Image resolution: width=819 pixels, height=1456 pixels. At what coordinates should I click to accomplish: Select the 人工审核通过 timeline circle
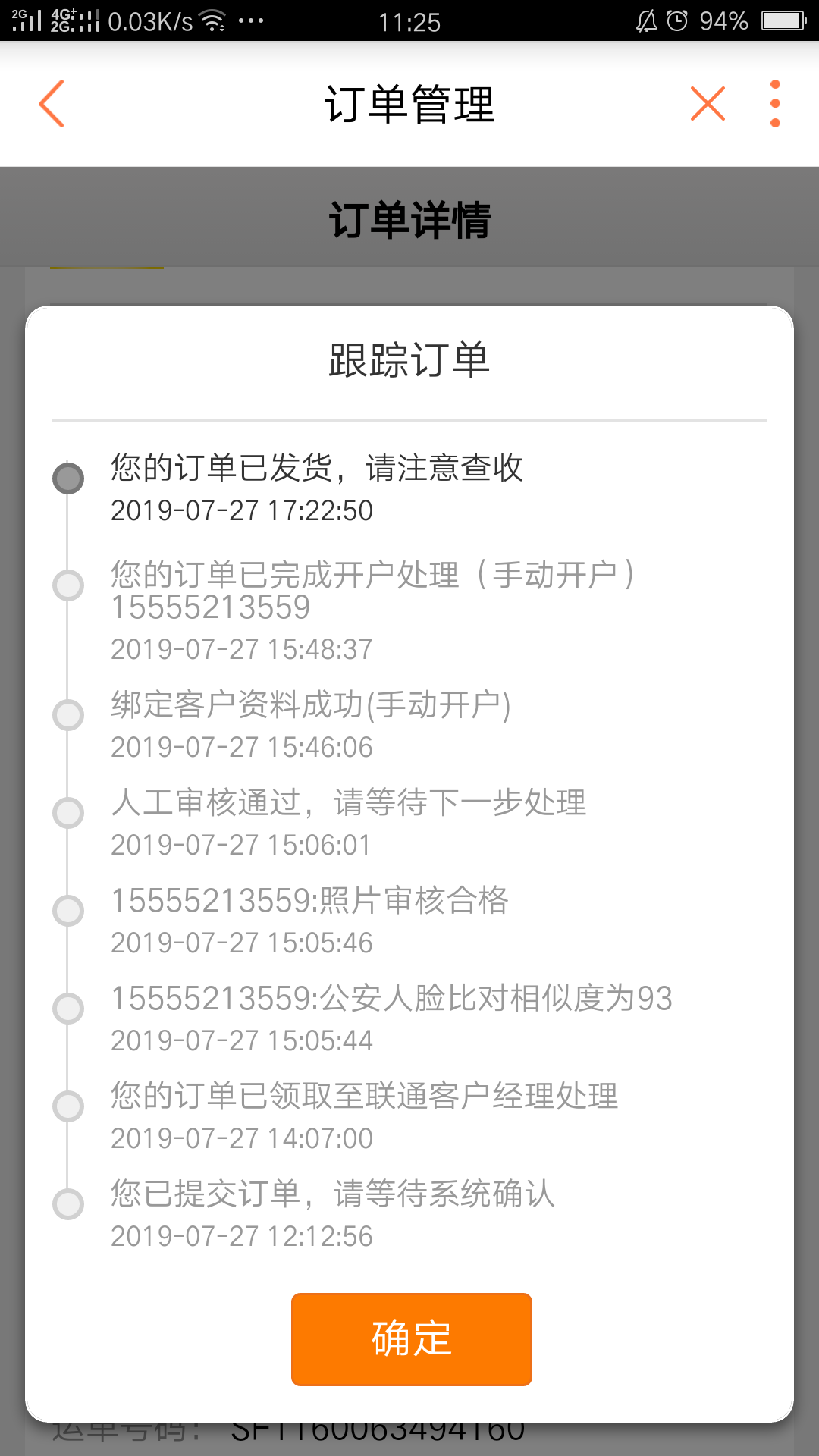[68, 812]
